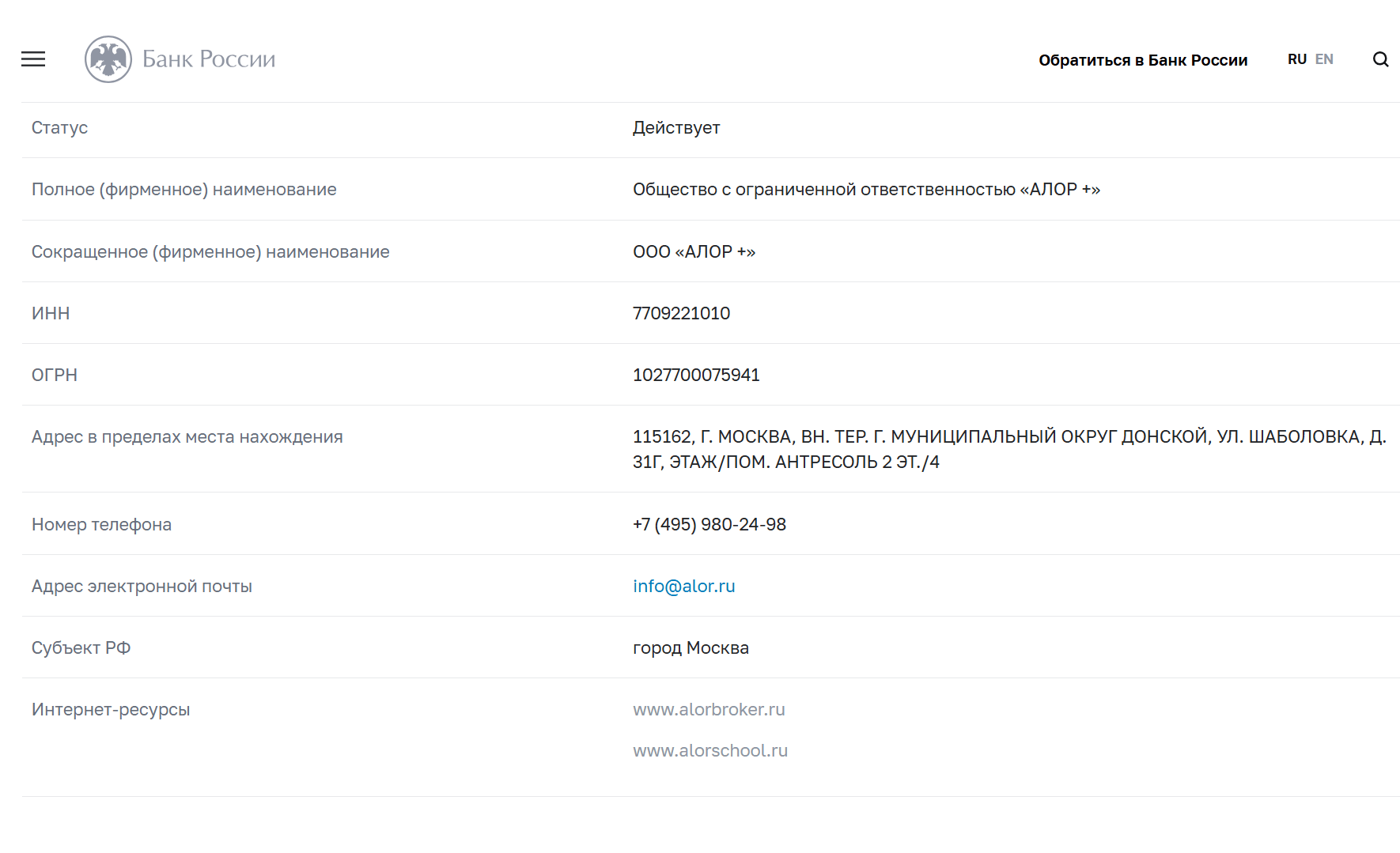Click the Интернет-ресурсы row label
The image size is (1400, 853).
click(111, 710)
